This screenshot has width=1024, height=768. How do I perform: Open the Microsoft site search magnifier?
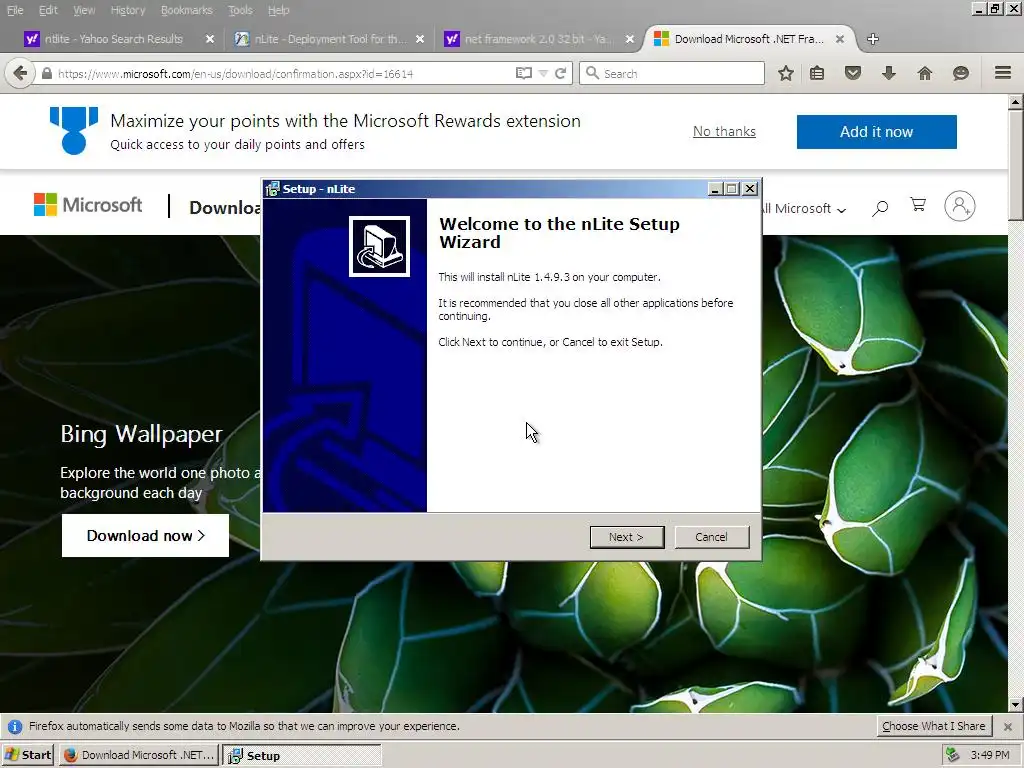tap(880, 208)
